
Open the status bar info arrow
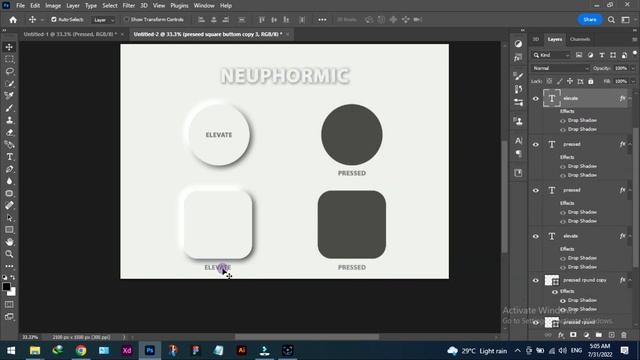[x=124, y=338]
